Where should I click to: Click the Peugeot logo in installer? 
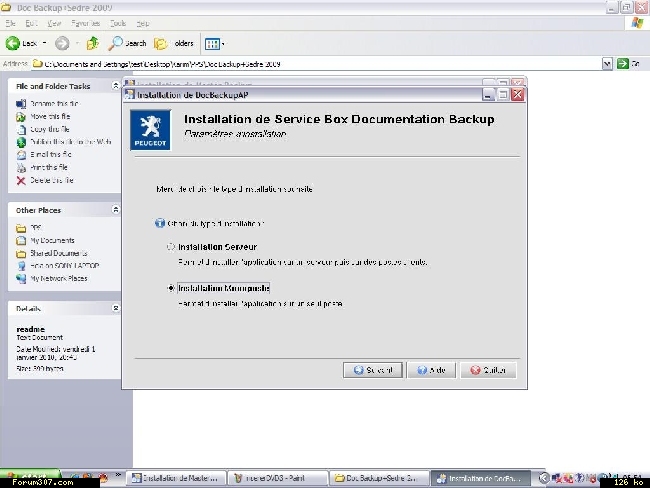coord(150,130)
